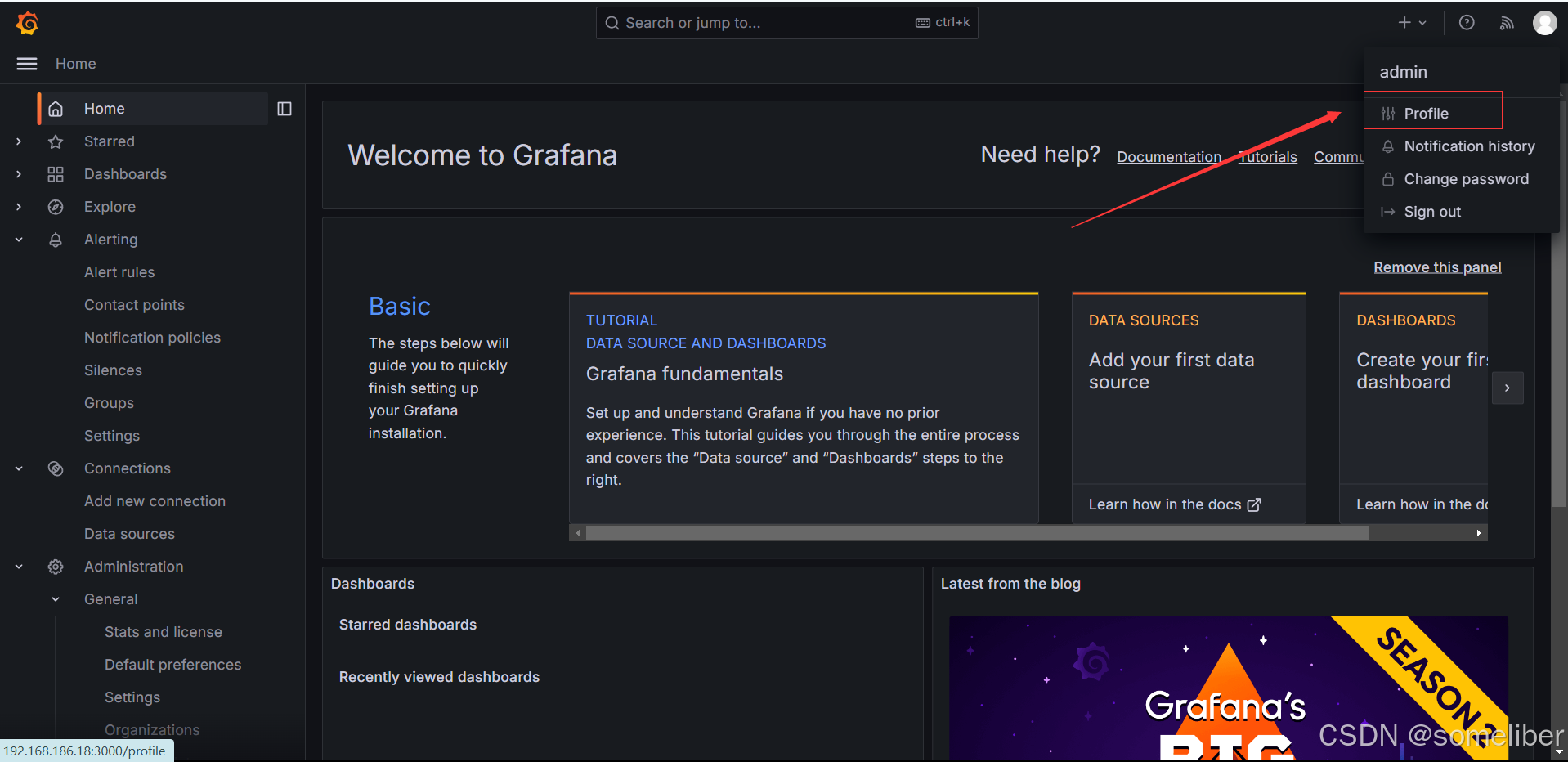Open the help question mark icon

pos(1467,23)
